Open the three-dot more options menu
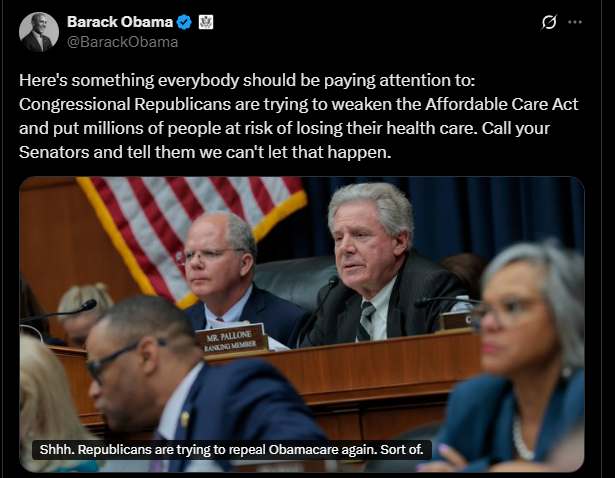This screenshot has width=615, height=478. (575, 22)
